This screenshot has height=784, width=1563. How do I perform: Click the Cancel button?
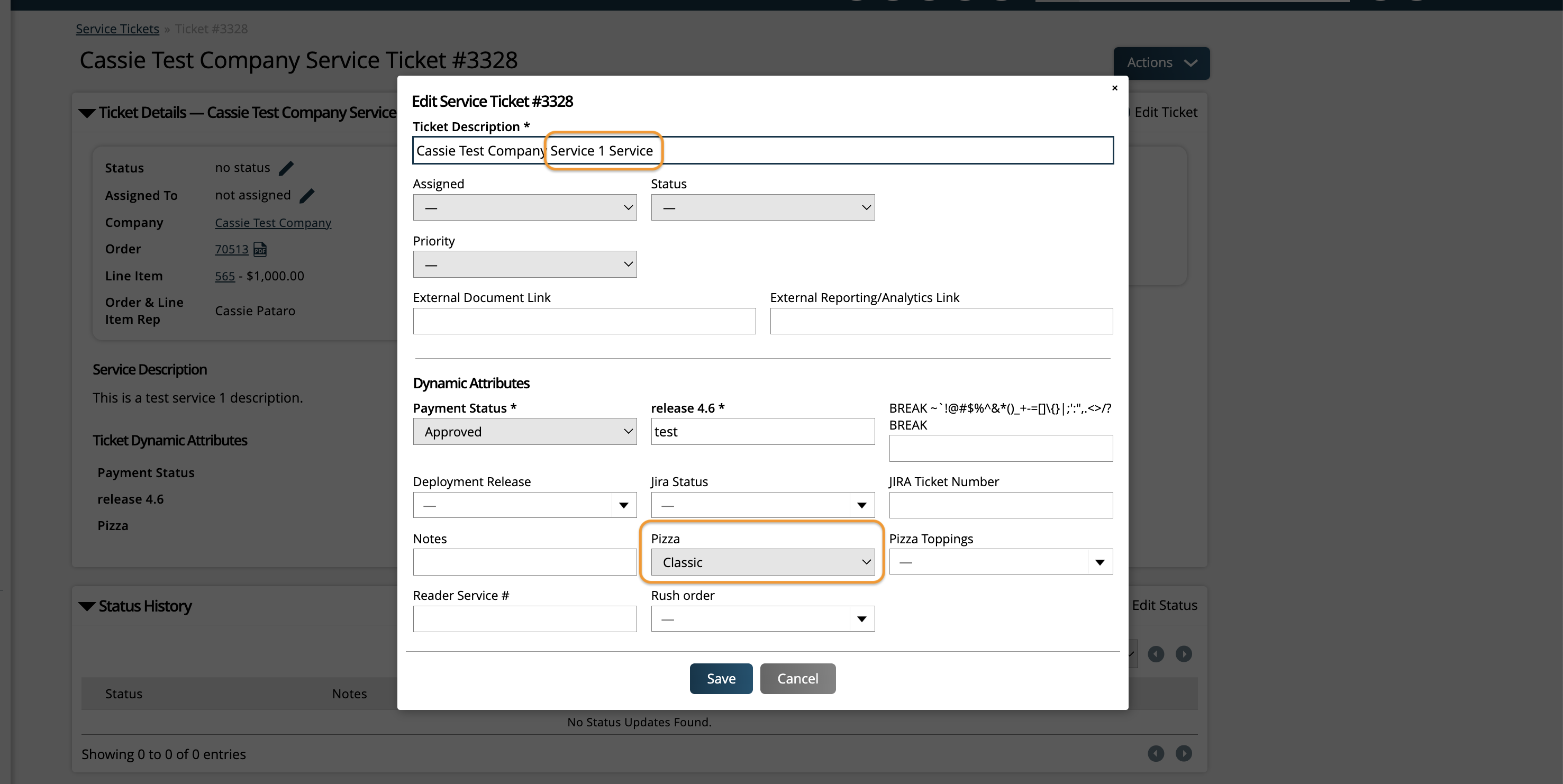(797, 678)
